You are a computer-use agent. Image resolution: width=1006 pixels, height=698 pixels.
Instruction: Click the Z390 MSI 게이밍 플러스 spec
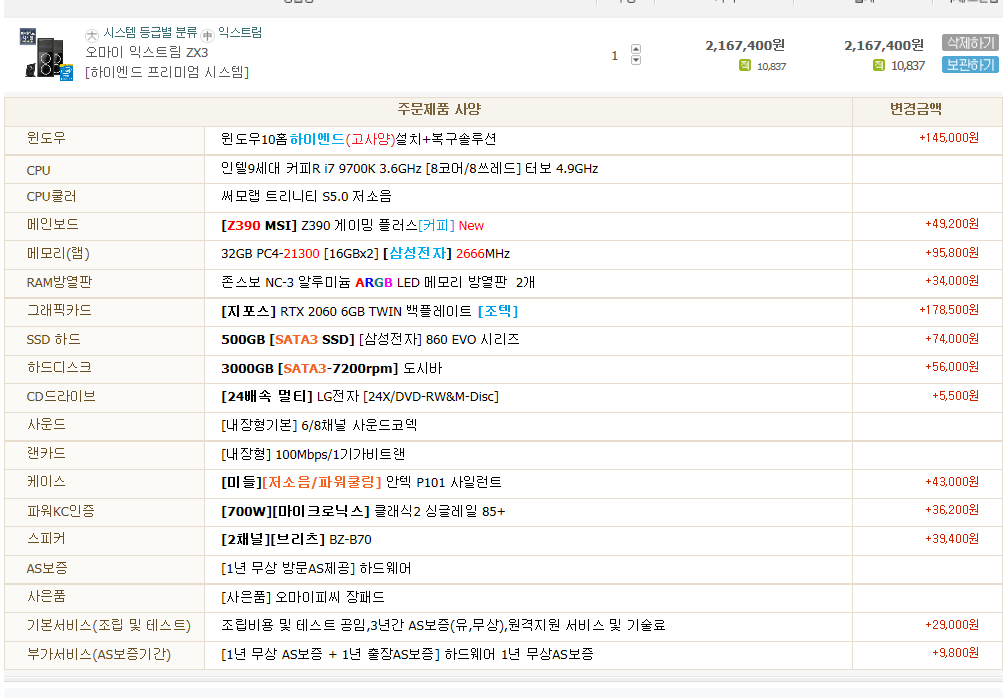coord(352,225)
